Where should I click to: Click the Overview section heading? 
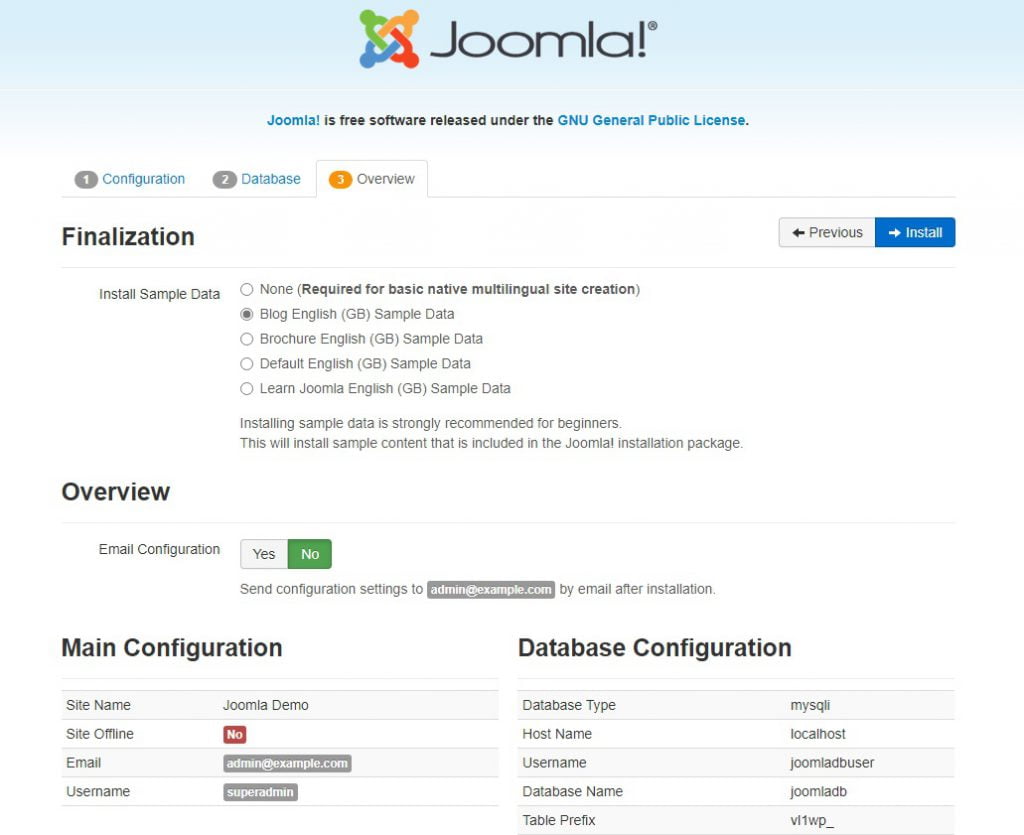116,492
